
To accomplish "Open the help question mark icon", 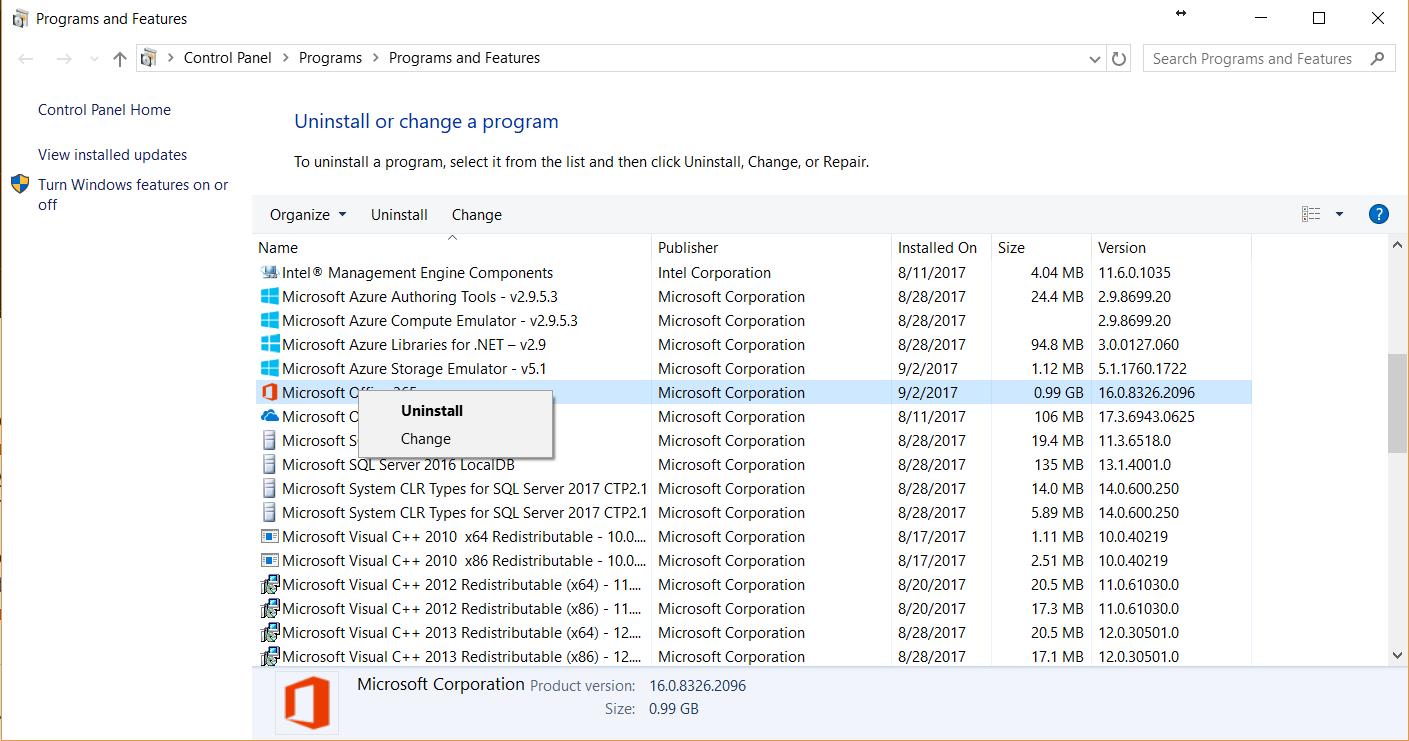I will click(1378, 214).
